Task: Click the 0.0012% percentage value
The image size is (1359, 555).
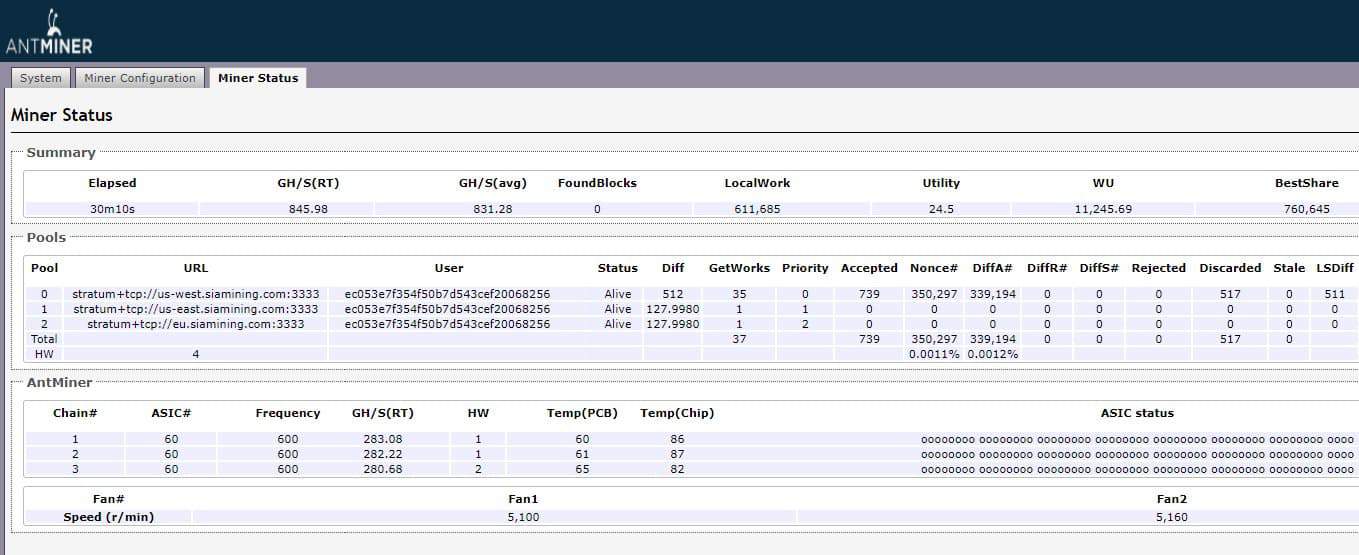Action: tap(992, 354)
